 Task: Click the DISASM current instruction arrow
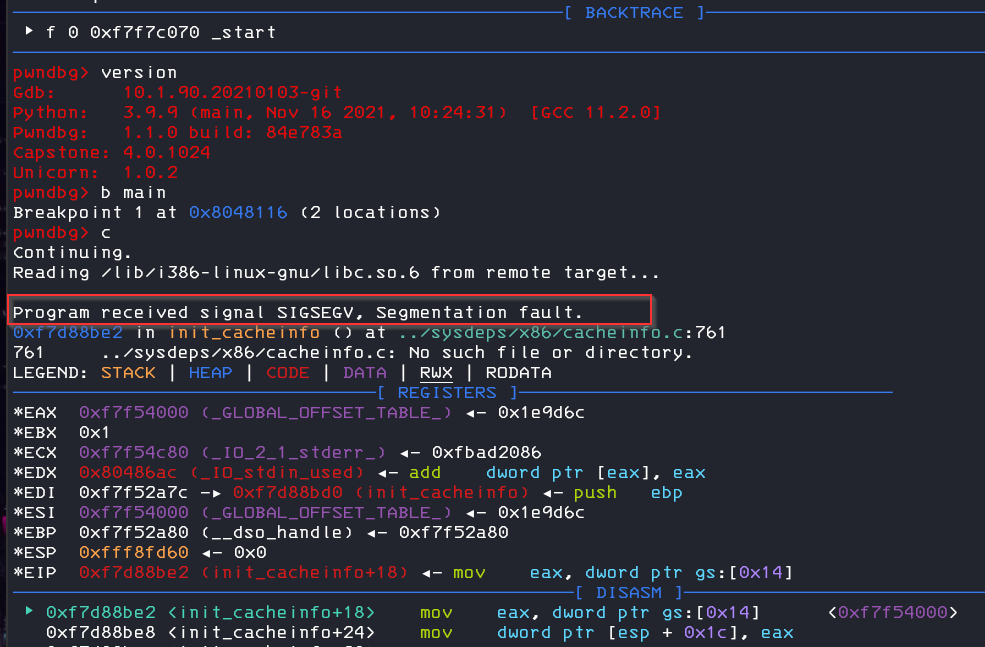point(29,611)
